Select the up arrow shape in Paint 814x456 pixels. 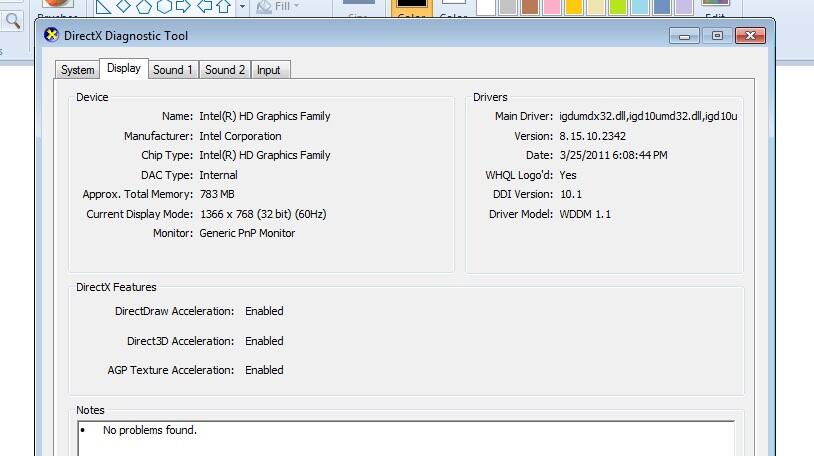(x=224, y=7)
